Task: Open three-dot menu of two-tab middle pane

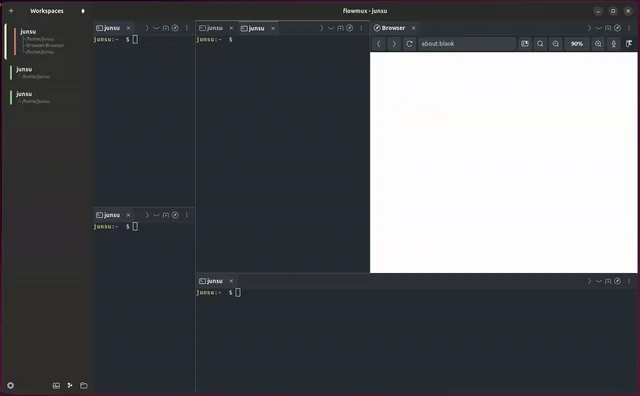Action: click(361, 28)
